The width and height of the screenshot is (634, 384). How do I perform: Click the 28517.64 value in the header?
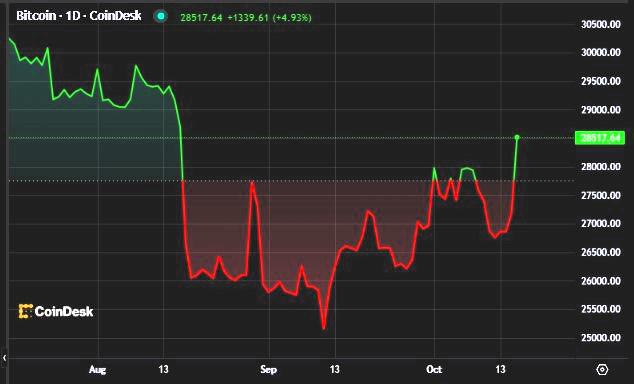(201, 18)
